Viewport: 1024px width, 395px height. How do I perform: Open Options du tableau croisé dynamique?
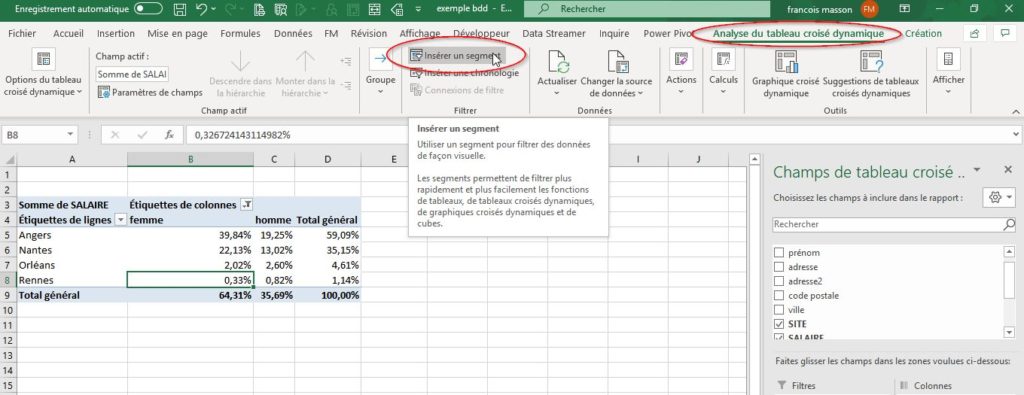44,74
